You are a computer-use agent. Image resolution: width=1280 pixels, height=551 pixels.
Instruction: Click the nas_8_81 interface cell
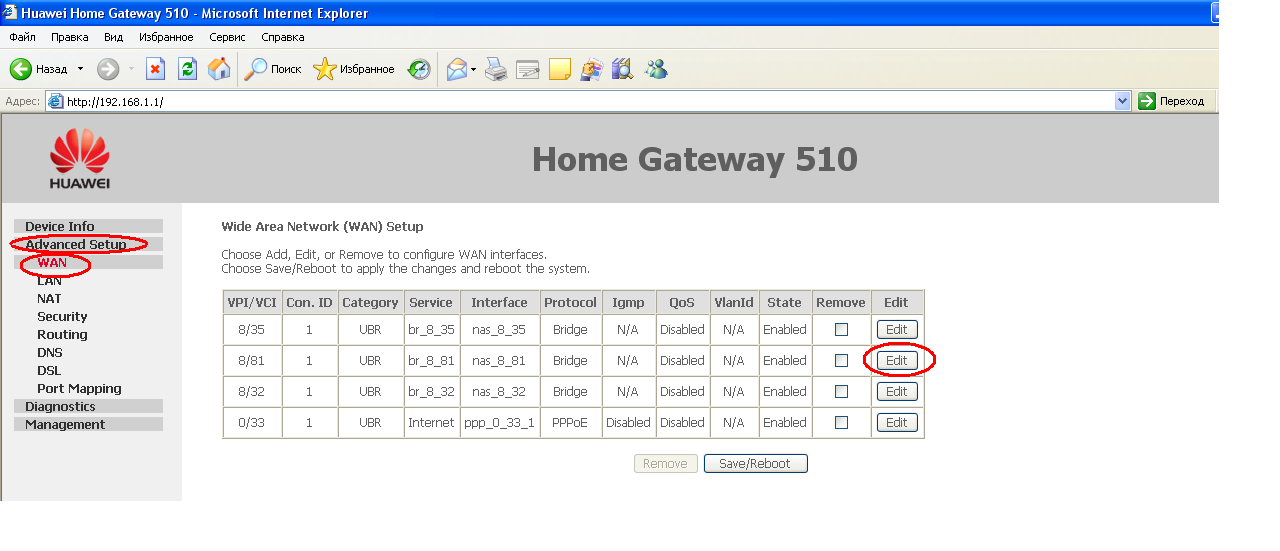pyautogui.click(x=499, y=360)
